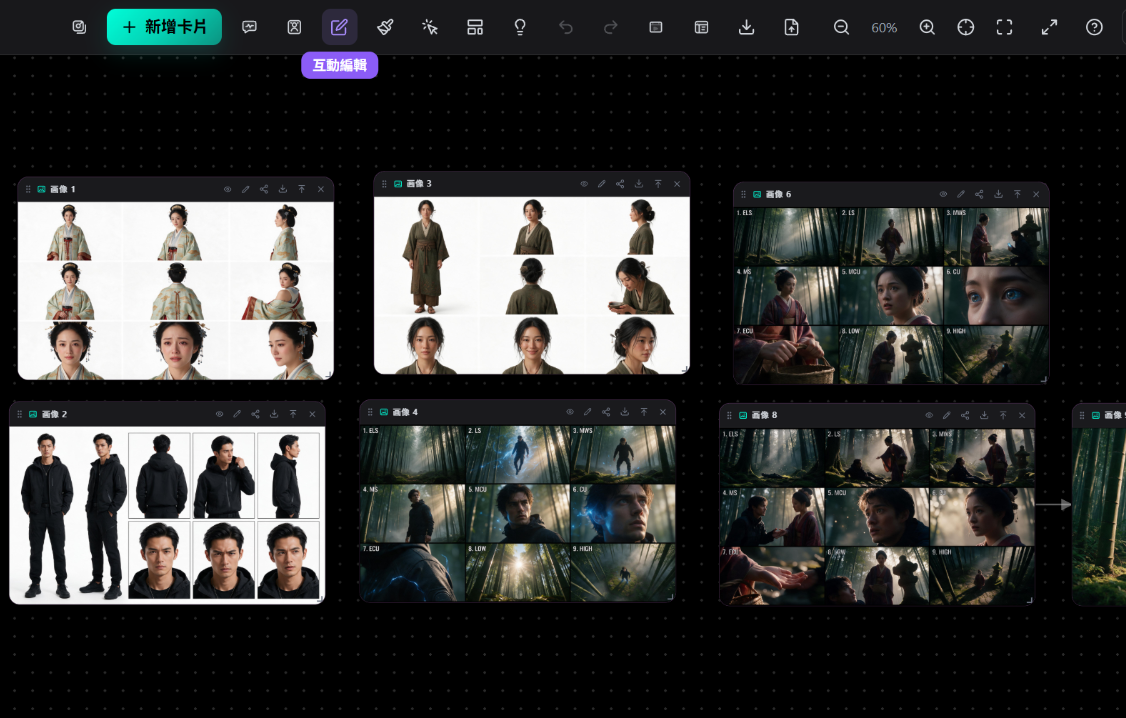Image resolution: width=1126 pixels, height=718 pixels.
Task: Close the 画像 4 card
Action: point(663,412)
